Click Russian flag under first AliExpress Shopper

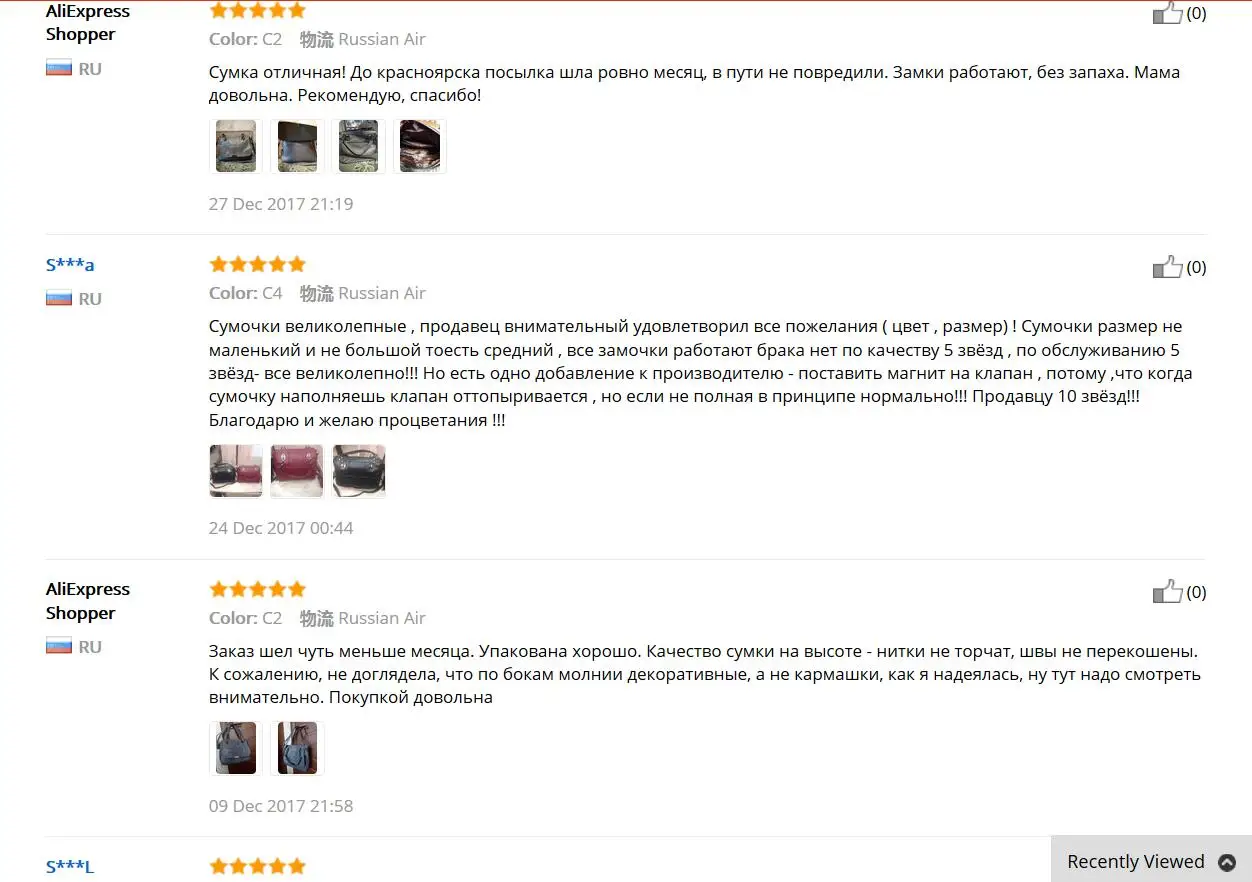click(59, 68)
